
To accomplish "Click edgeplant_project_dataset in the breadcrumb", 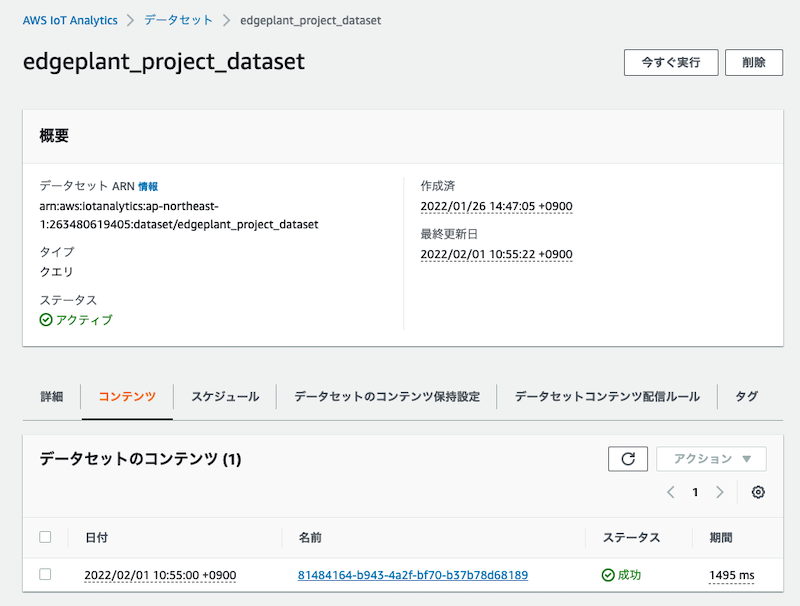I will point(311,20).
